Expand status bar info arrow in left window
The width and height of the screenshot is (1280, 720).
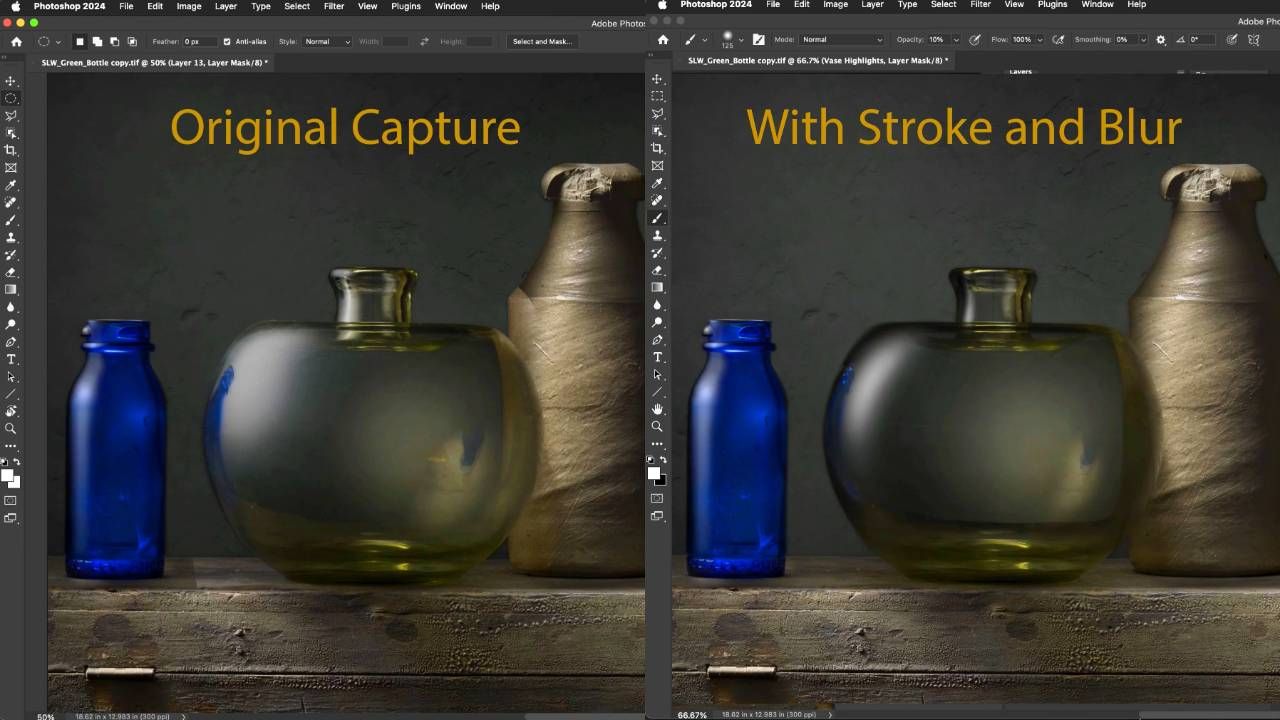pos(183,716)
